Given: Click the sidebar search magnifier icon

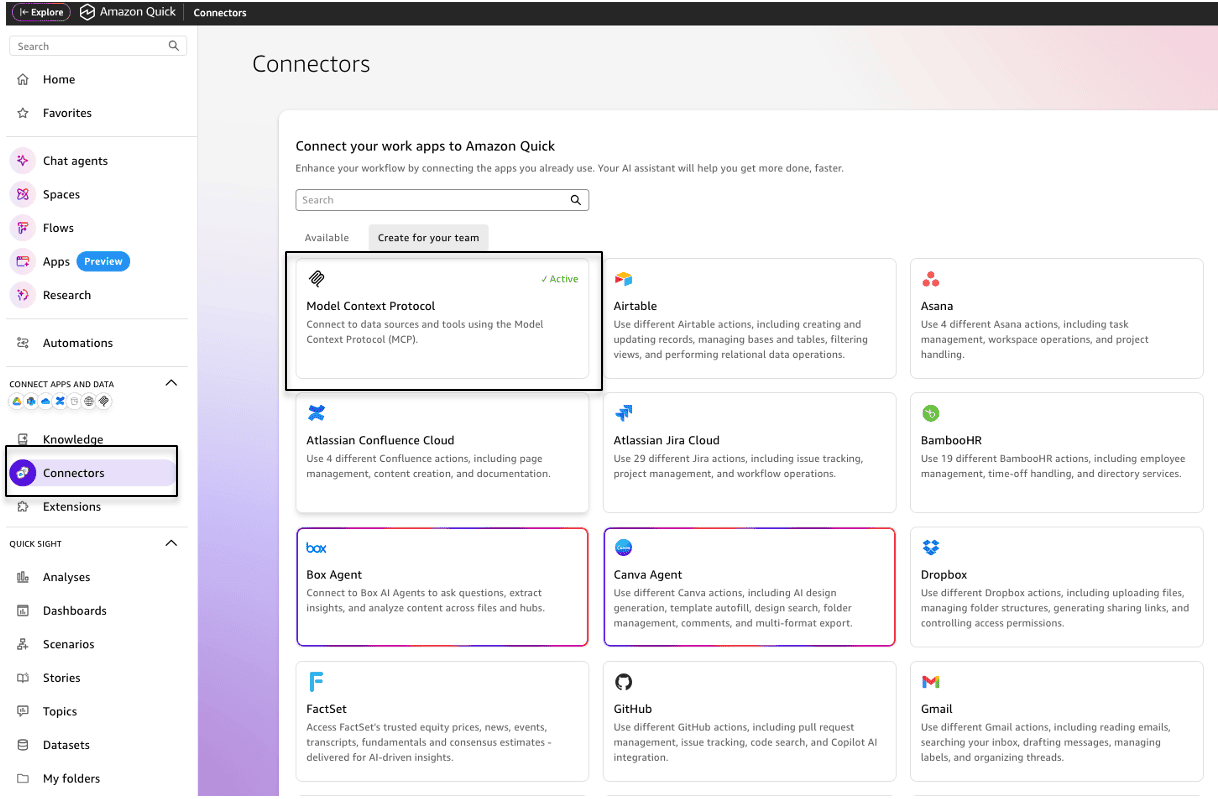Looking at the screenshot, I should (x=174, y=46).
